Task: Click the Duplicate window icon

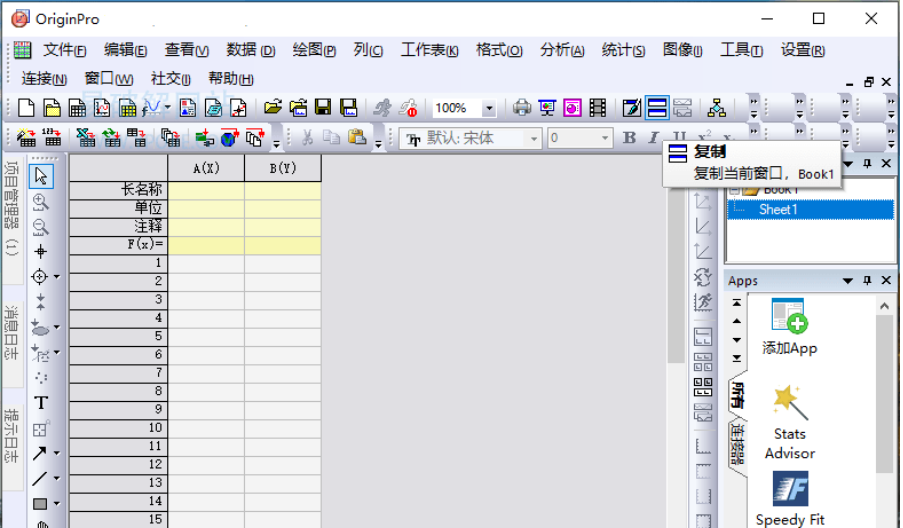Action: point(657,108)
